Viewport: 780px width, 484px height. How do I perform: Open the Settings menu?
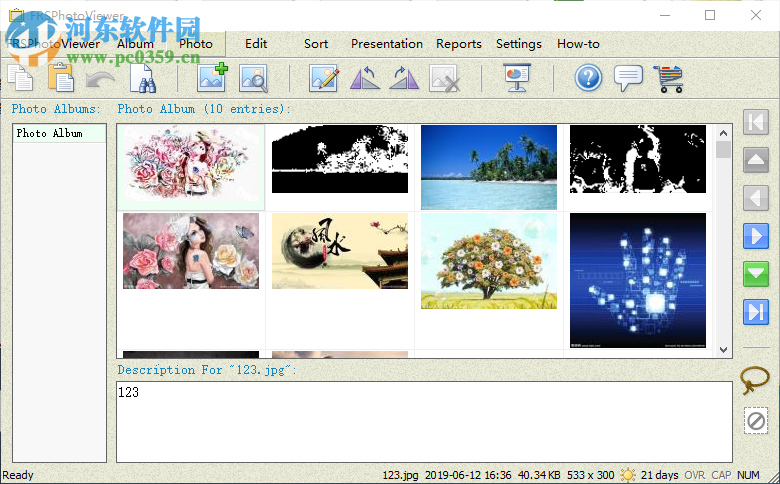[518, 44]
